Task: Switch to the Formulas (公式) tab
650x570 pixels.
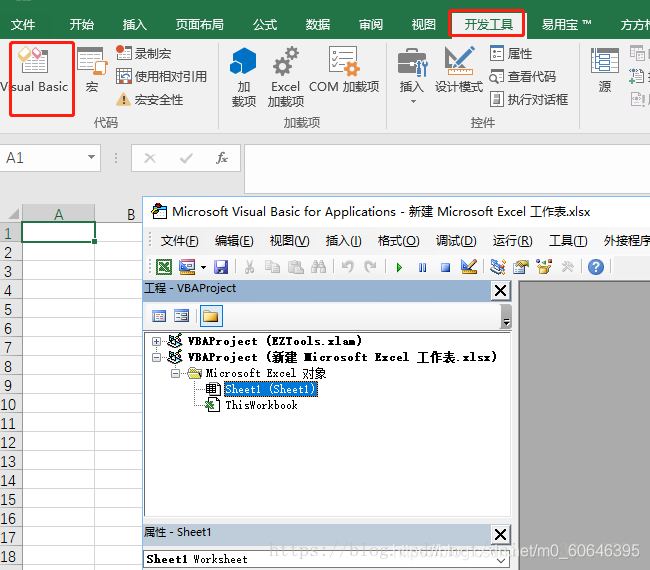Action: [x=265, y=24]
